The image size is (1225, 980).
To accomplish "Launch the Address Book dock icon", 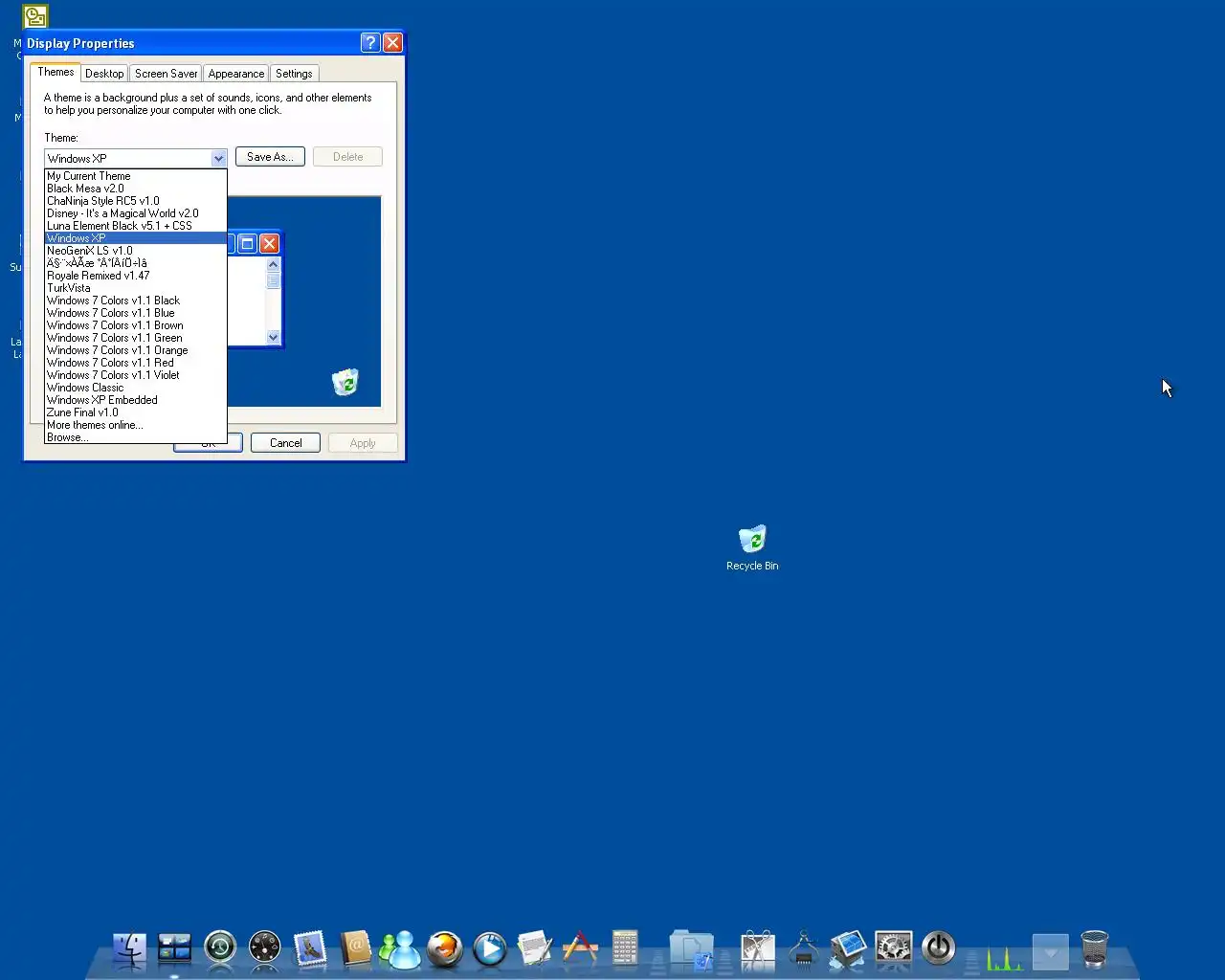I will [x=355, y=948].
